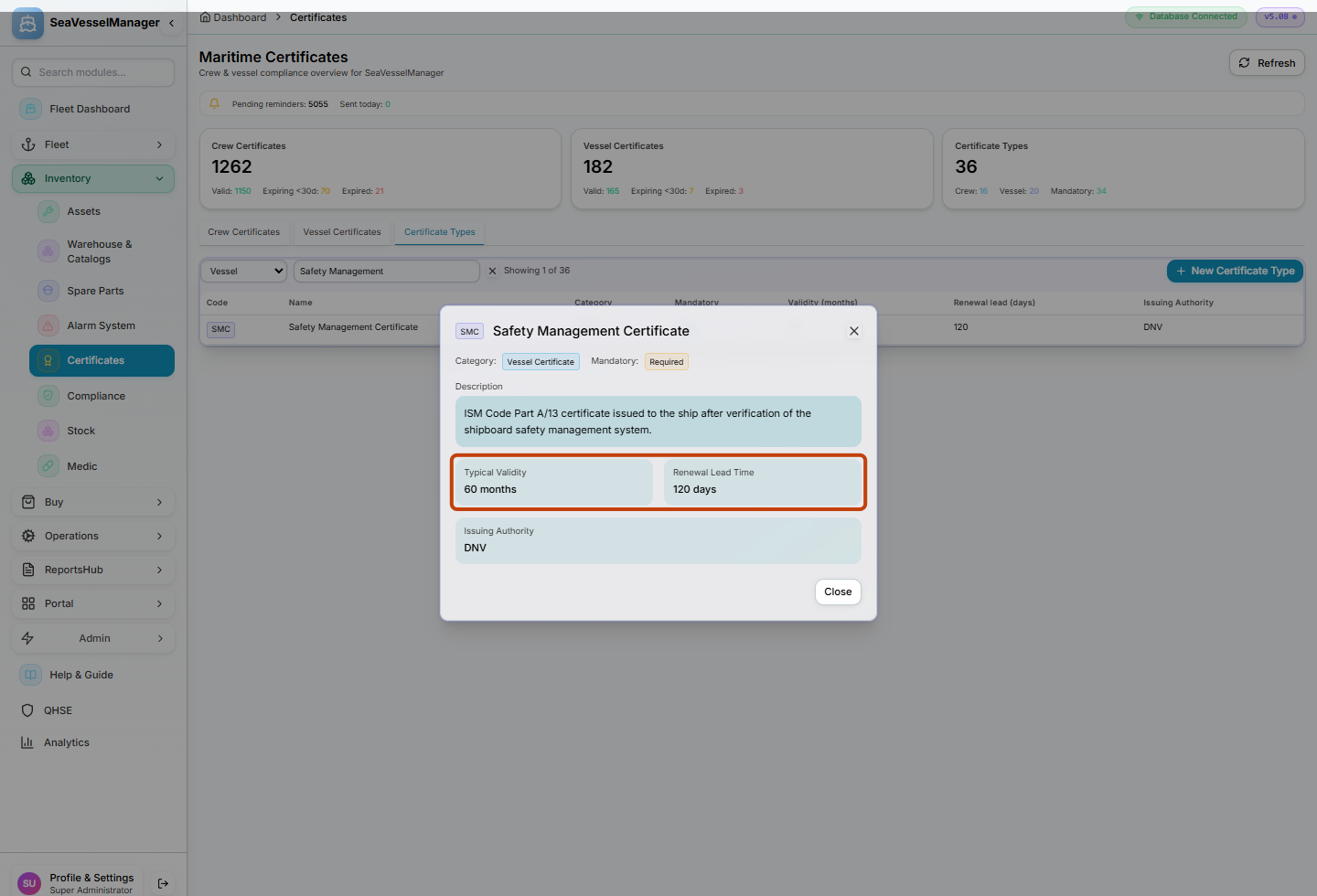1317x896 pixels.
Task: Collapse the sidebar with the chevron arrow
Action: [171, 23]
